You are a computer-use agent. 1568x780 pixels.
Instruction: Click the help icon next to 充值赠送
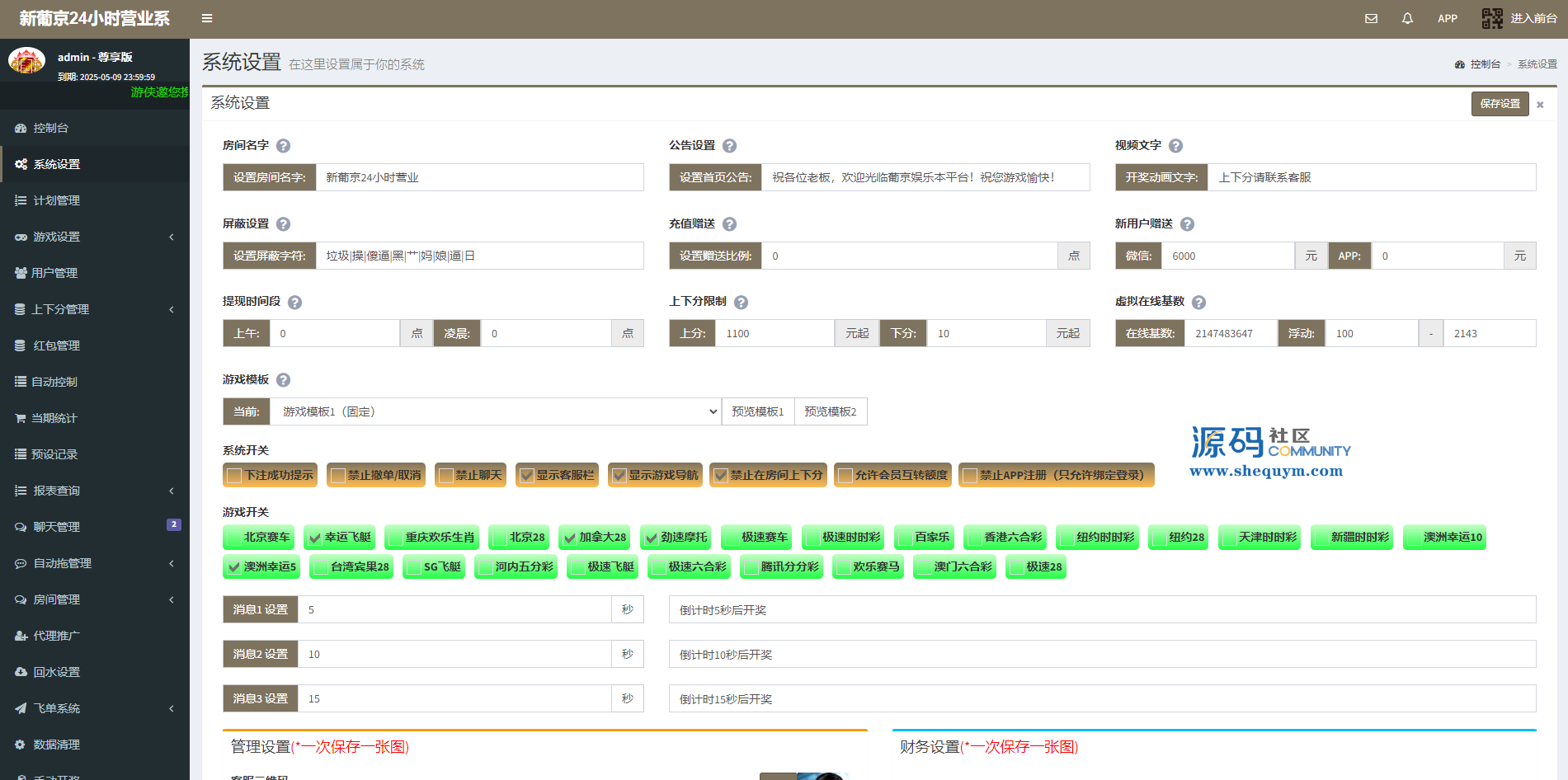pyautogui.click(x=729, y=224)
